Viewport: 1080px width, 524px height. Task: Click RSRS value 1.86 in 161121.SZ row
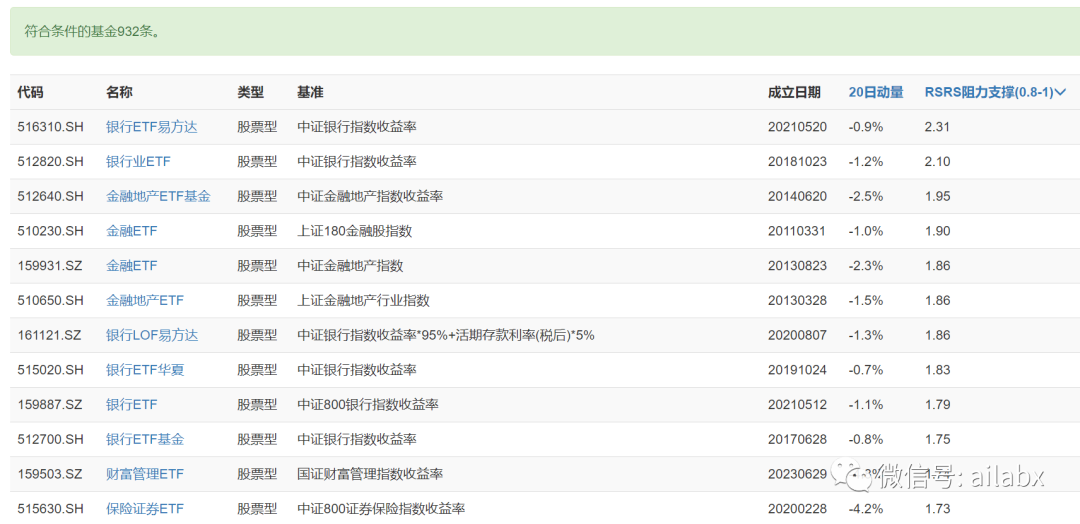[937, 335]
